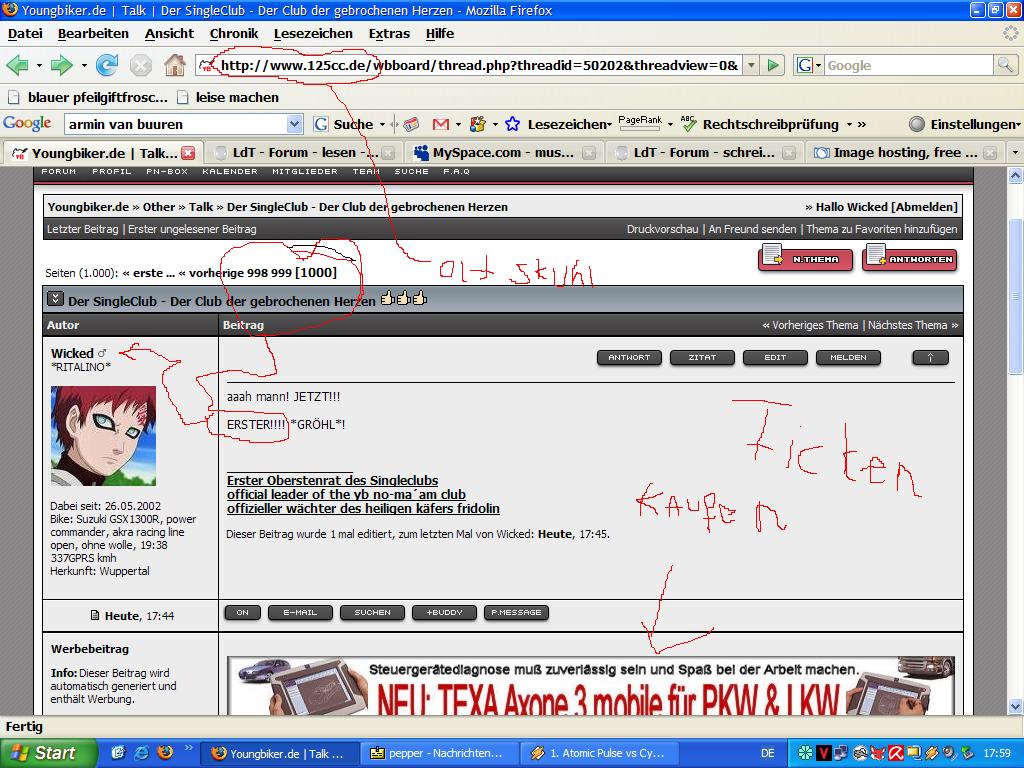Click the green Go arrow

(773, 65)
